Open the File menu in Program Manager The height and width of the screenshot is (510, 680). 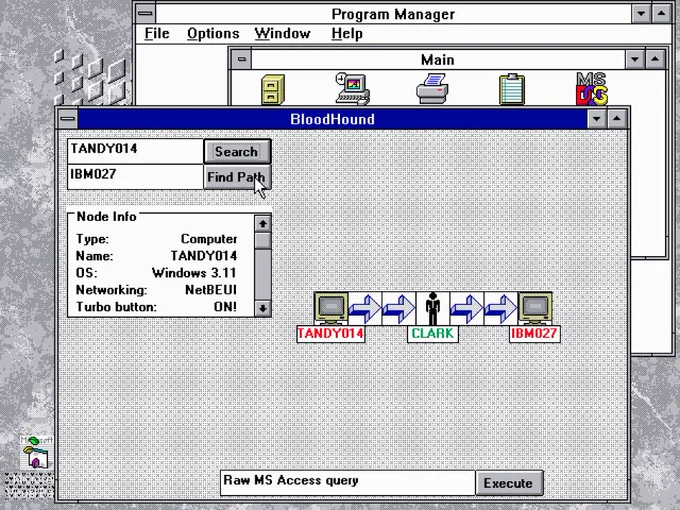157,33
